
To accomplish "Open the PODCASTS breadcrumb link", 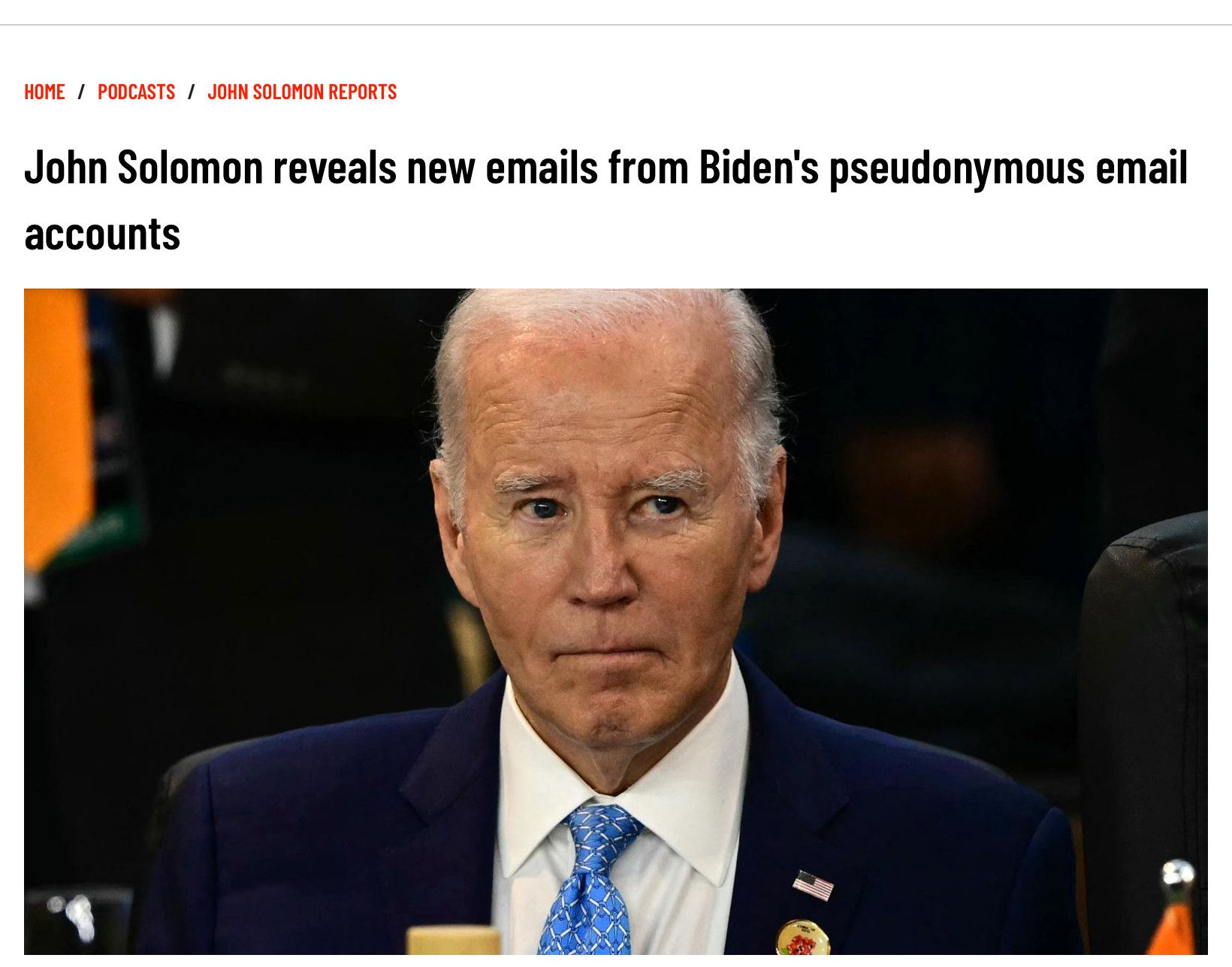I will click(x=136, y=92).
